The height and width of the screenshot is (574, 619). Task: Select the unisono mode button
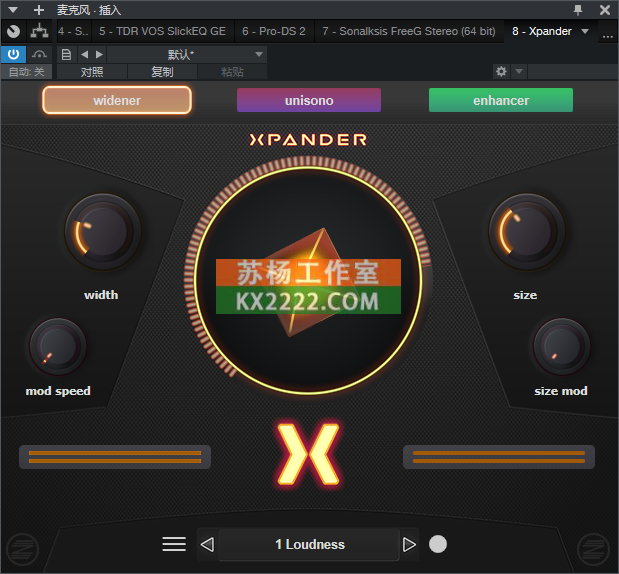pos(309,100)
